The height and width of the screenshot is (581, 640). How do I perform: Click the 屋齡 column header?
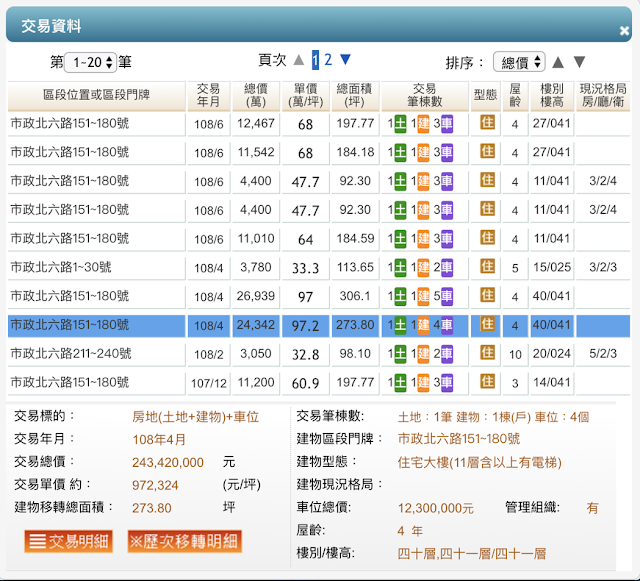point(515,96)
